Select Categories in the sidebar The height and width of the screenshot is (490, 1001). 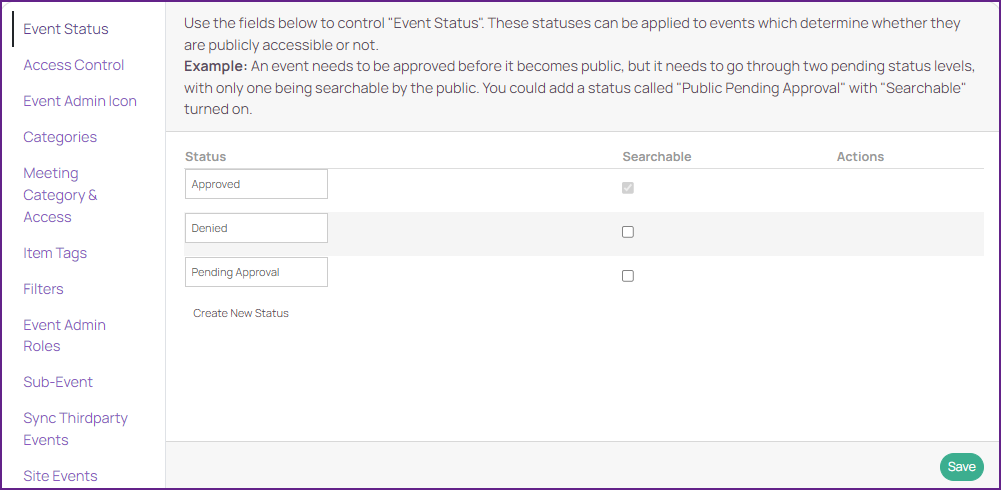tap(60, 137)
